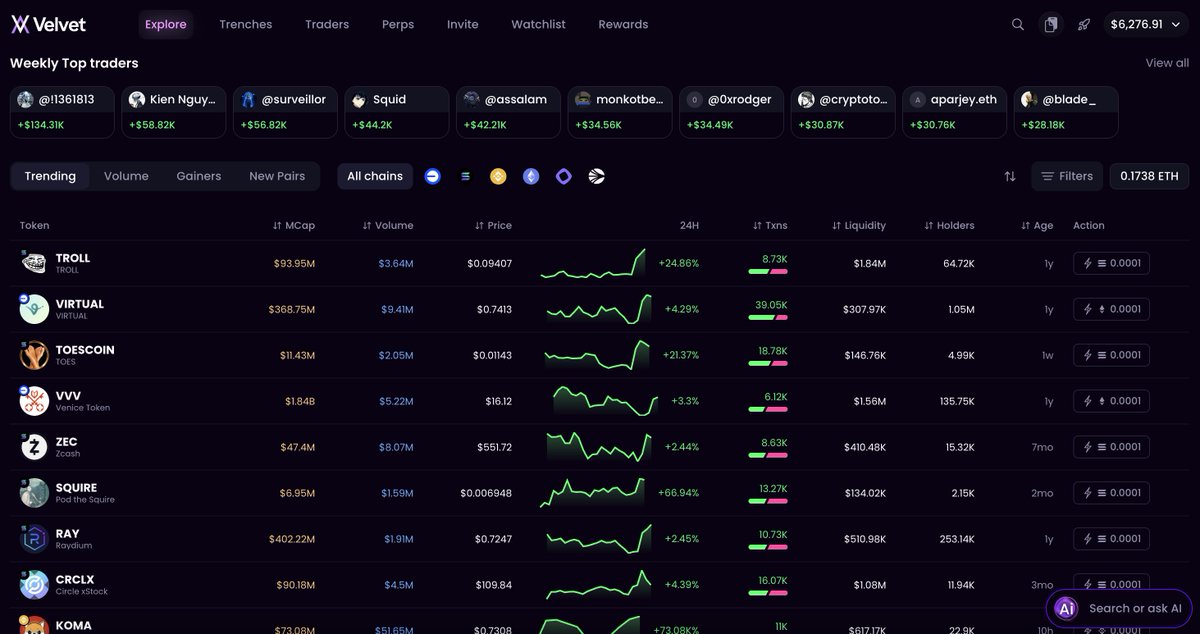Sort table by Volume column header
The height and width of the screenshot is (634, 1200).
coord(387,226)
